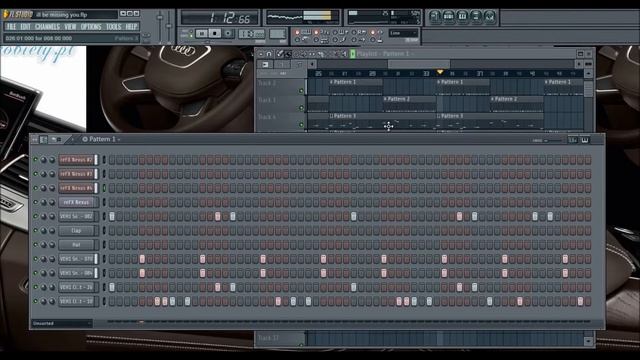Click the Clap channel button
The width and height of the screenshot is (640, 360).
(77, 231)
